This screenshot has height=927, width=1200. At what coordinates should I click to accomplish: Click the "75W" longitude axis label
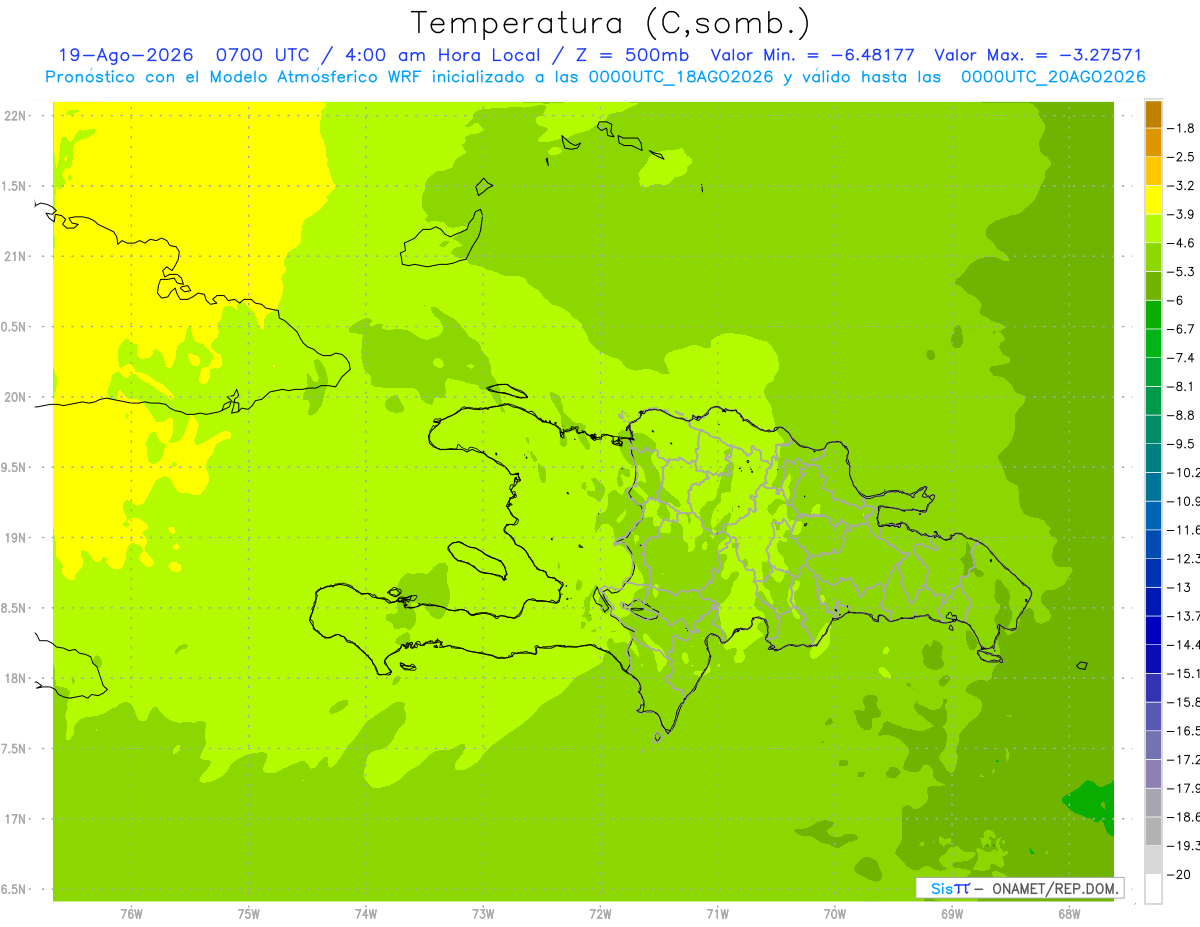[248, 914]
